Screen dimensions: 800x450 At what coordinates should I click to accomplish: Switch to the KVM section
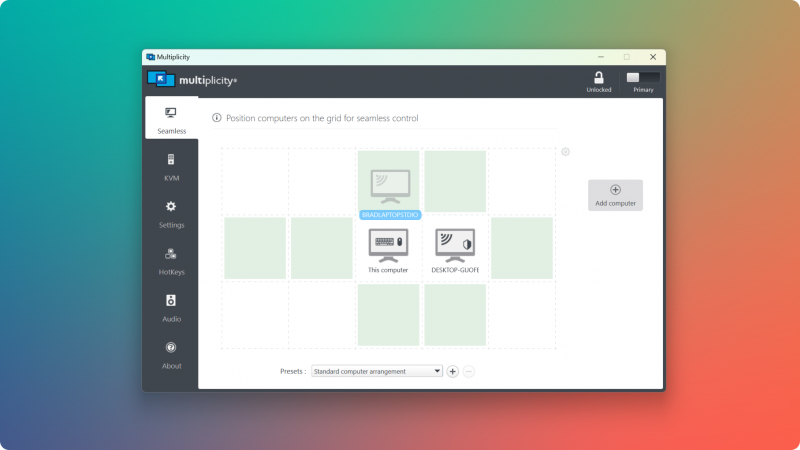pos(171,167)
